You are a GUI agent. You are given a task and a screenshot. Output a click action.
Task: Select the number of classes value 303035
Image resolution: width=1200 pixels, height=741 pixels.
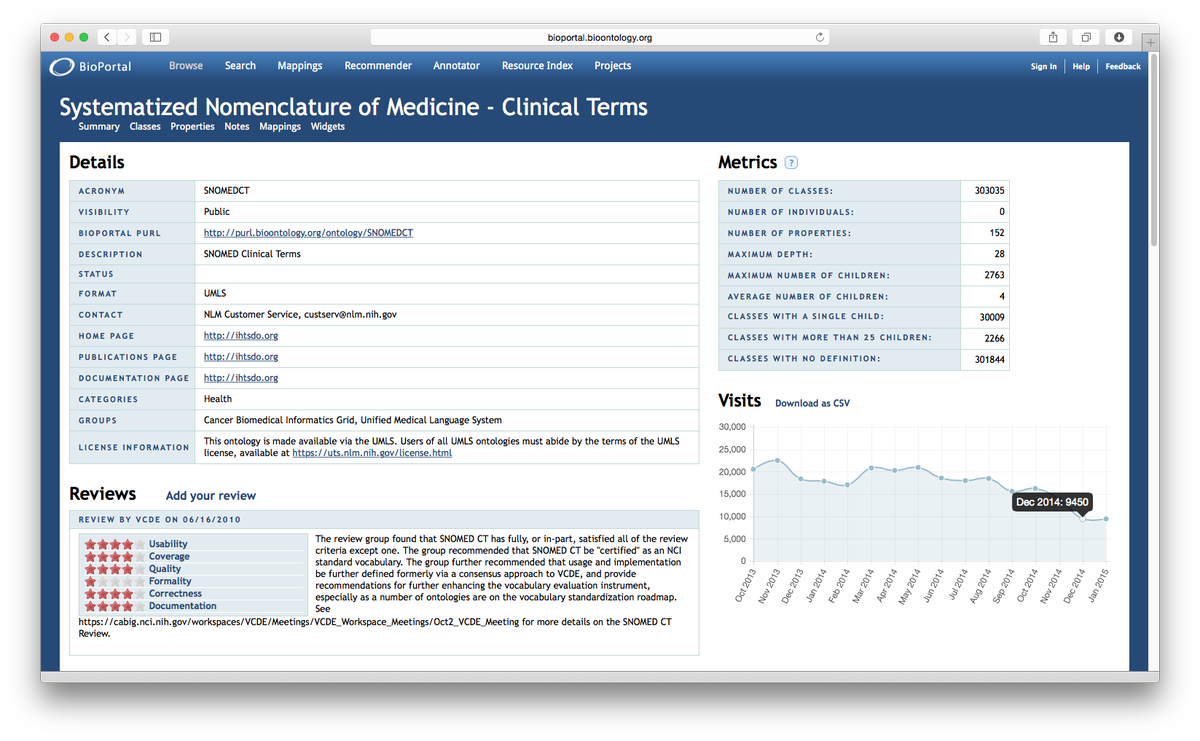click(990, 190)
